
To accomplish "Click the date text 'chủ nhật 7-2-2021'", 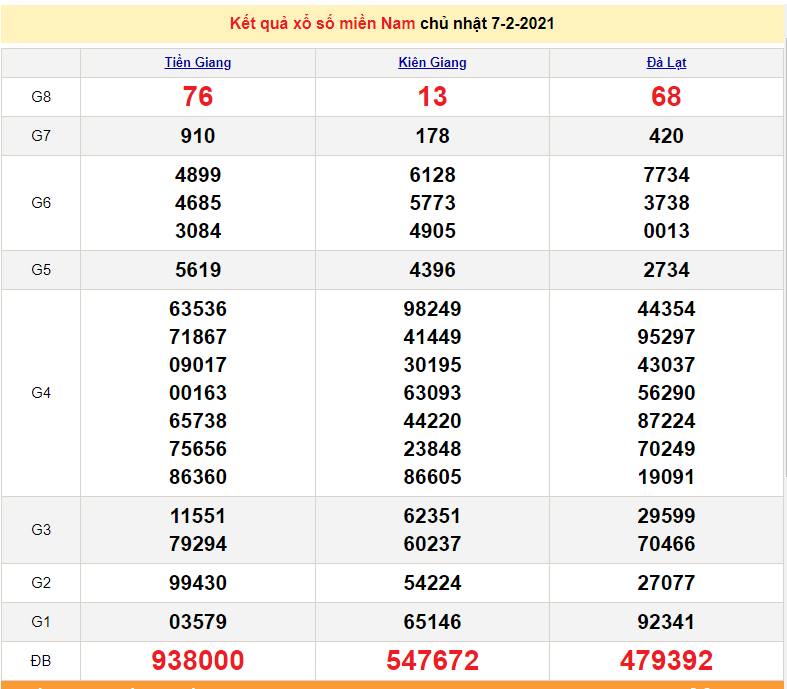I will coord(487,23).
